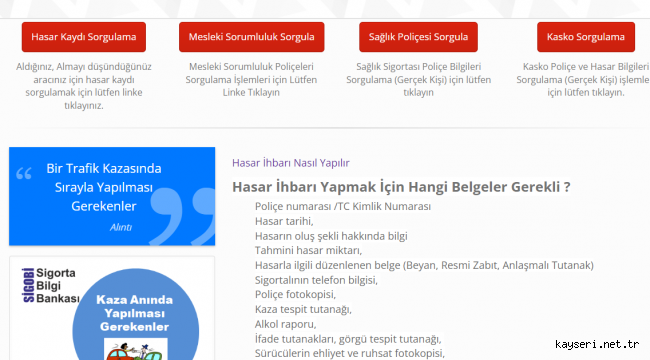Image resolution: width=650 pixels, height=360 pixels.
Task: Click the description under Hasar Kaydı Sorgulama
Action: 84,86
